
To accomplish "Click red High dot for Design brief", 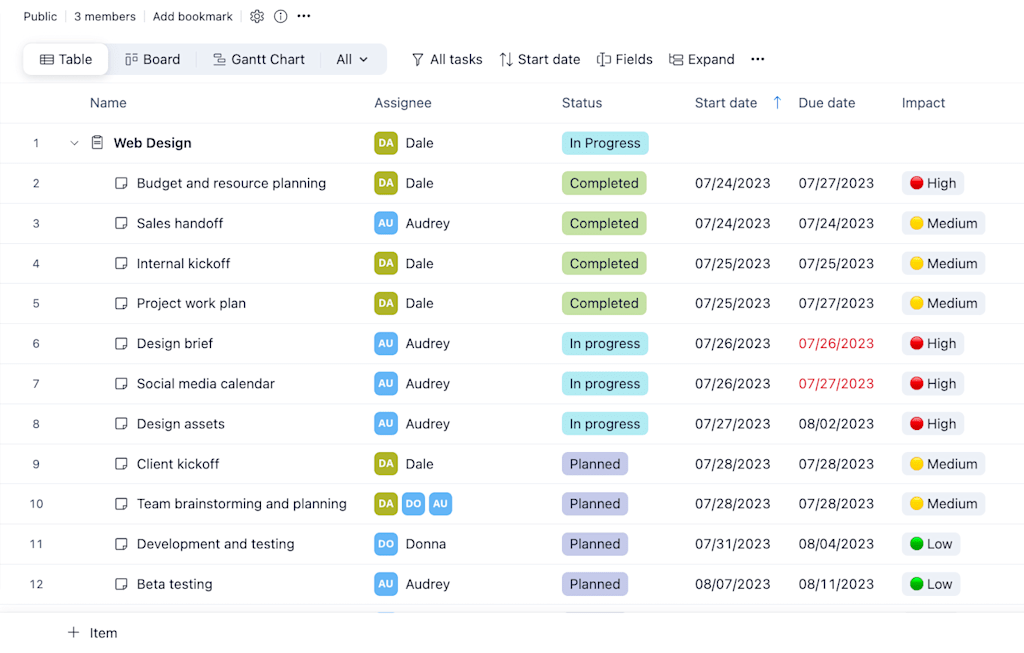I will [916, 343].
